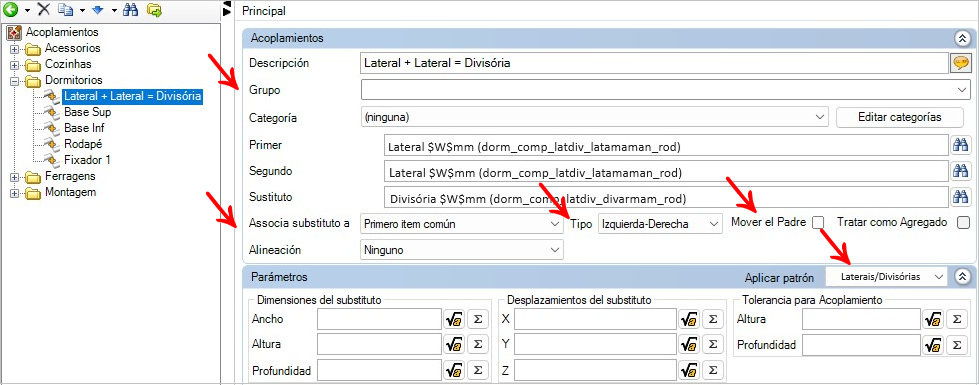Open the Tipo Izquierda-Derecha dropdown
The image size is (979, 385).
pyautogui.click(x=659, y=223)
